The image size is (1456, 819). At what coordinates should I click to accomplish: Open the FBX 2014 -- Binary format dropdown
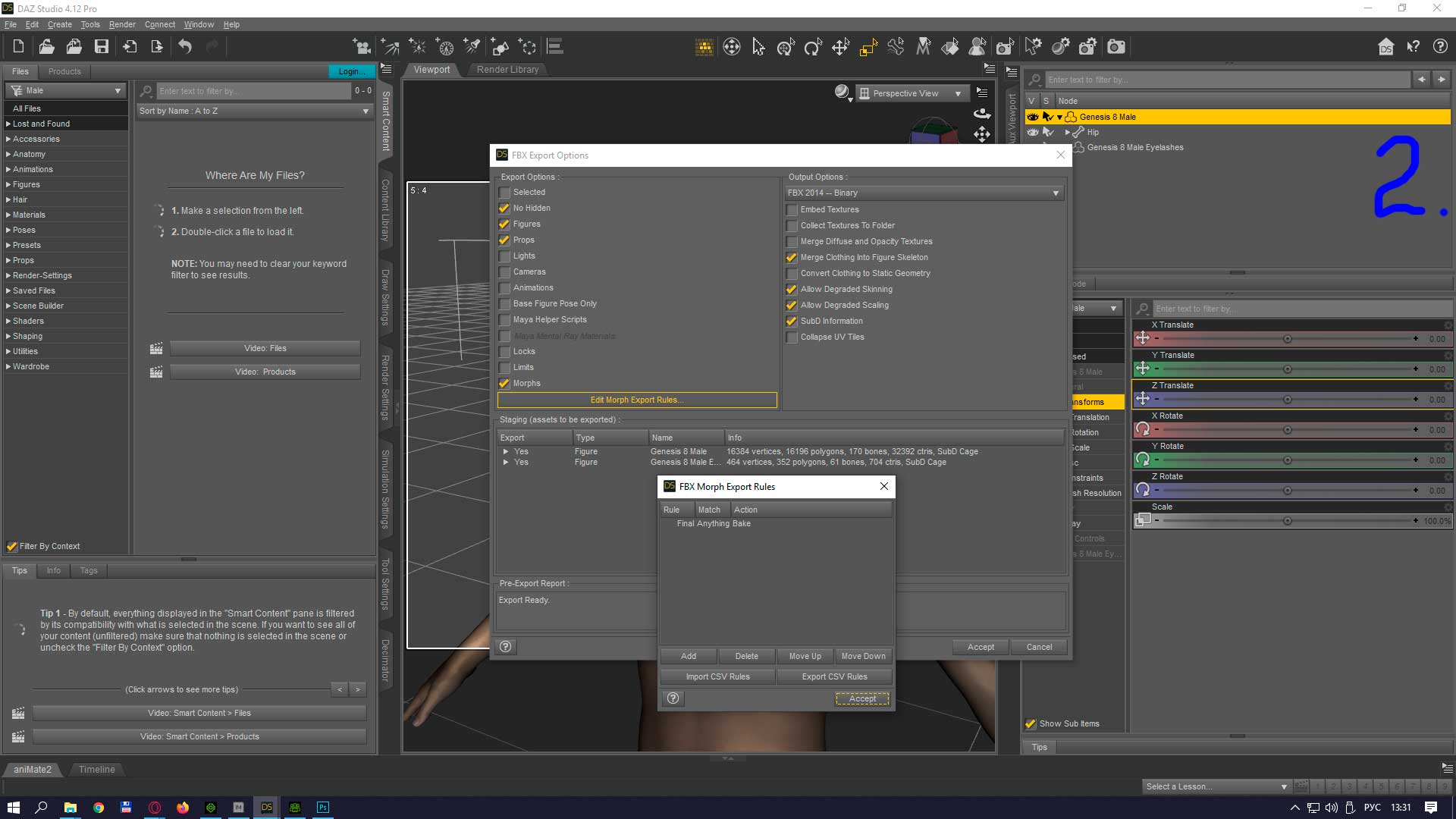pos(924,193)
